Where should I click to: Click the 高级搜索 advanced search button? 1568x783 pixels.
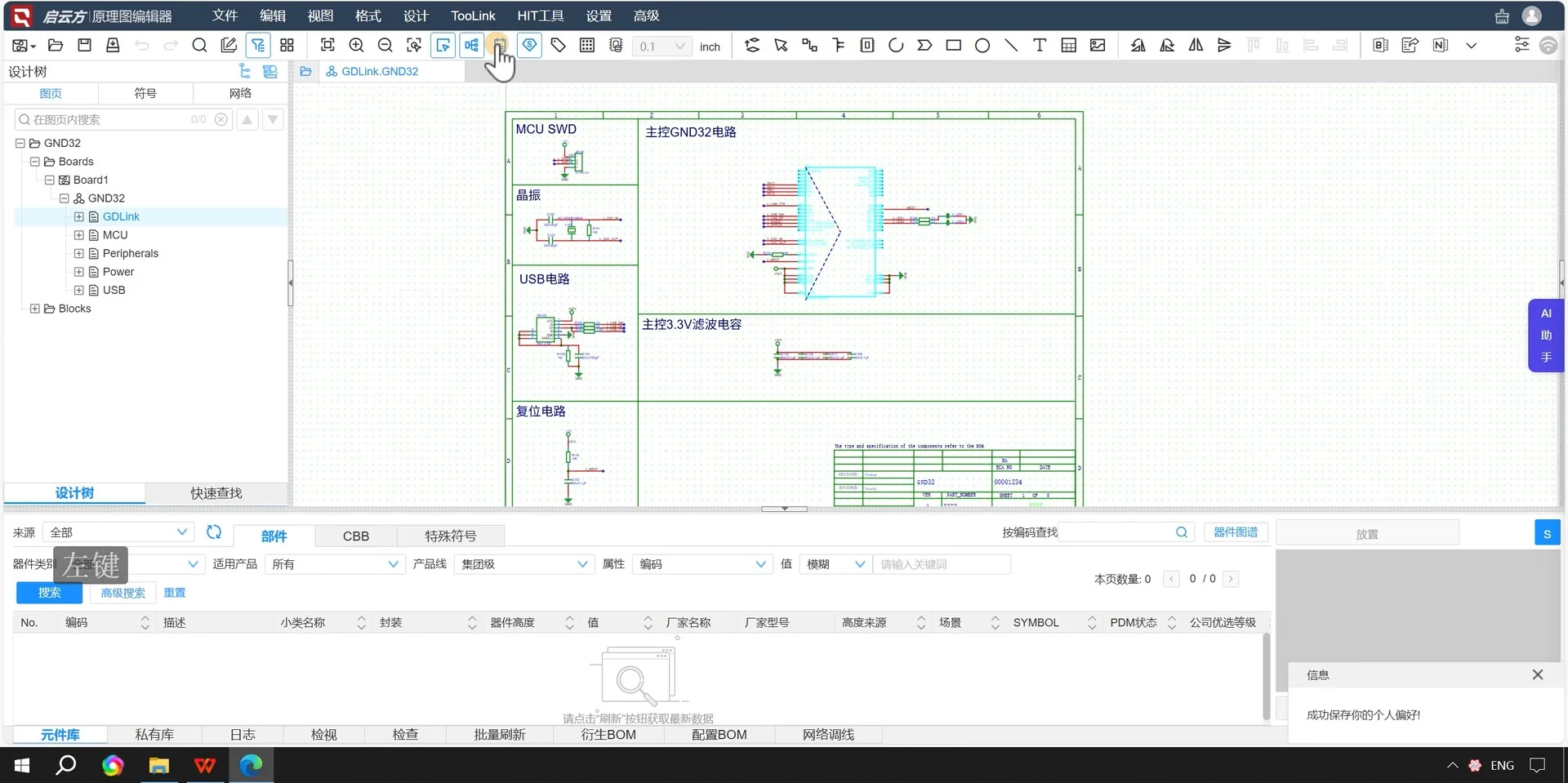coord(122,593)
